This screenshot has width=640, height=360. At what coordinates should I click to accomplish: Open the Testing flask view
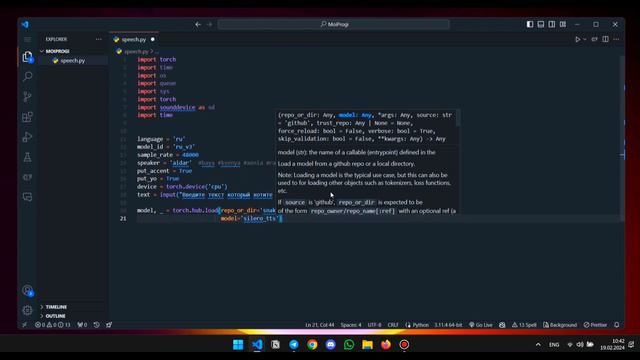[x=27, y=157]
